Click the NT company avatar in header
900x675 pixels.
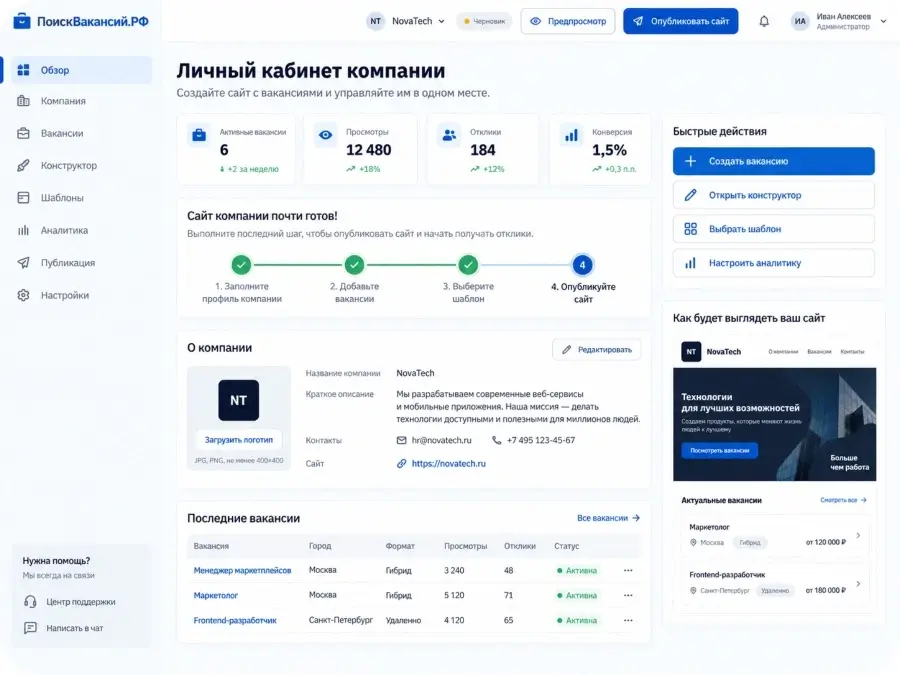(x=375, y=21)
